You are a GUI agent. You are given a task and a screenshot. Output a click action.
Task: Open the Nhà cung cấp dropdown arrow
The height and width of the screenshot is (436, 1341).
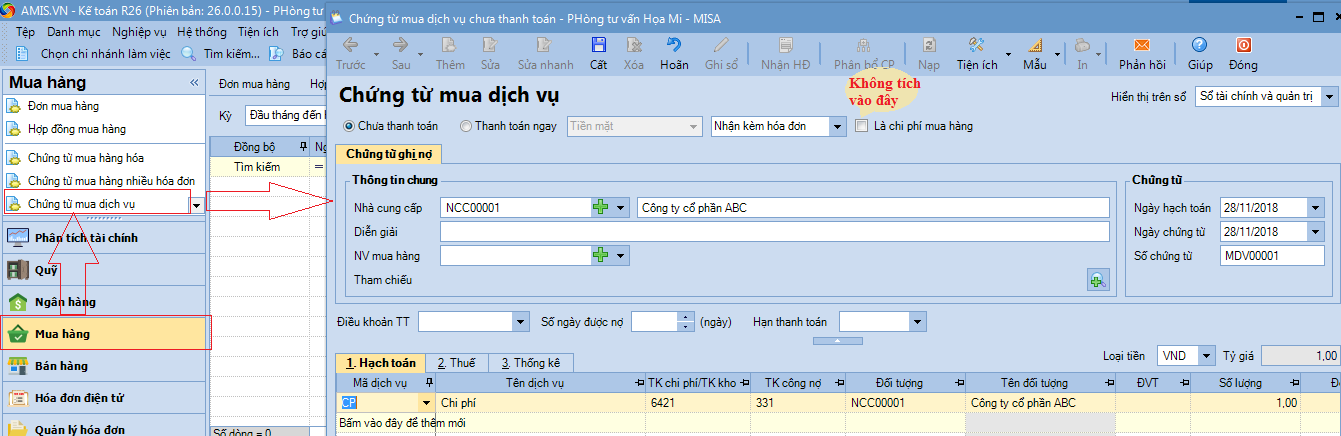point(620,207)
